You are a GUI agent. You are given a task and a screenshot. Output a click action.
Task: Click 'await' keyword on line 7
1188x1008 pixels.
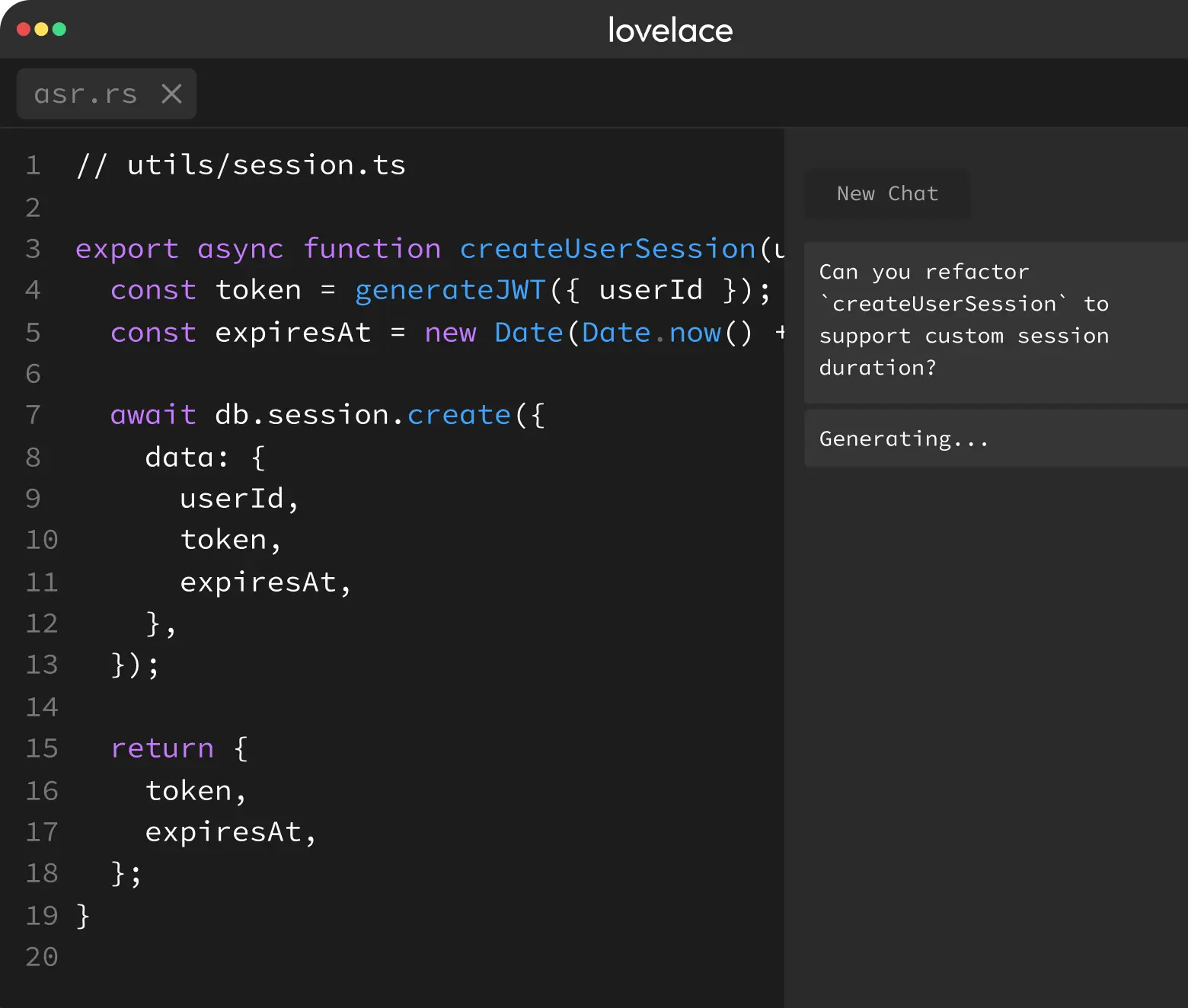coord(153,415)
